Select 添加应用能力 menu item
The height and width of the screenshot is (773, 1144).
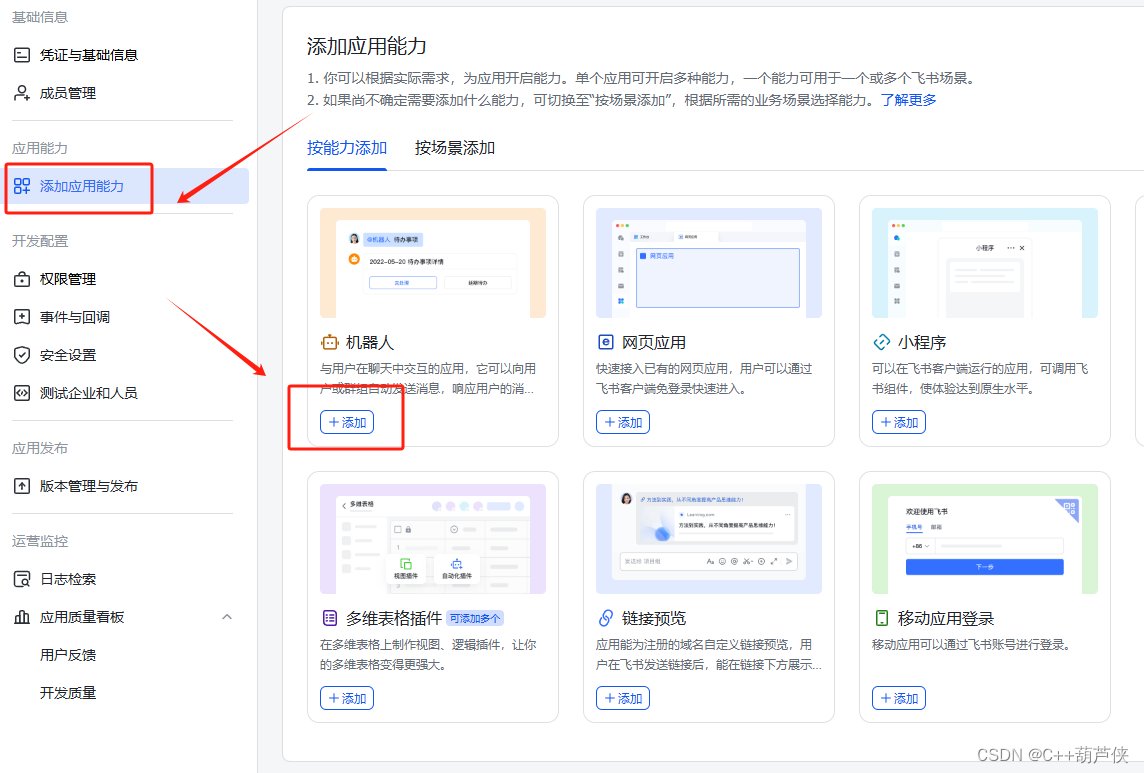[x=127, y=186]
